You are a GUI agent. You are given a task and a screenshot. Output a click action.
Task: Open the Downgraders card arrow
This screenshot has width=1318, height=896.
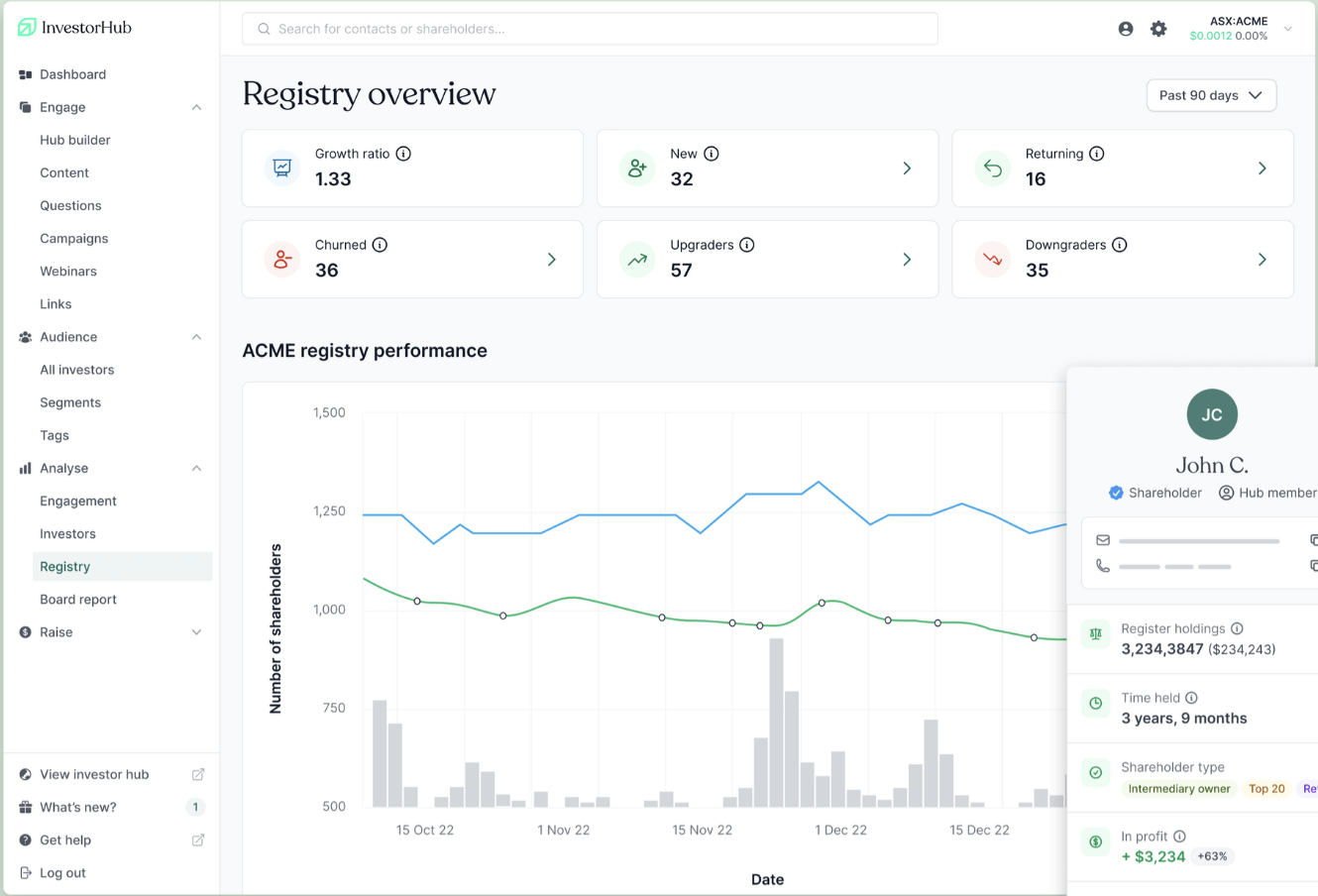coord(1262,260)
